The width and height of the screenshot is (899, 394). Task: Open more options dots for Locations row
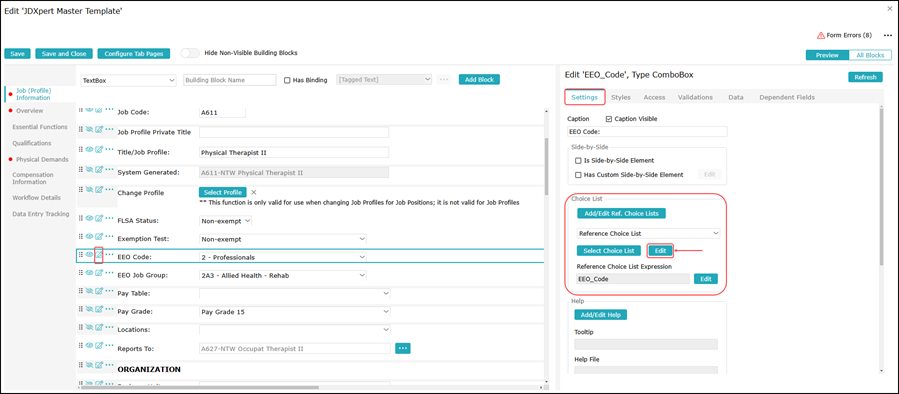coord(109,327)
